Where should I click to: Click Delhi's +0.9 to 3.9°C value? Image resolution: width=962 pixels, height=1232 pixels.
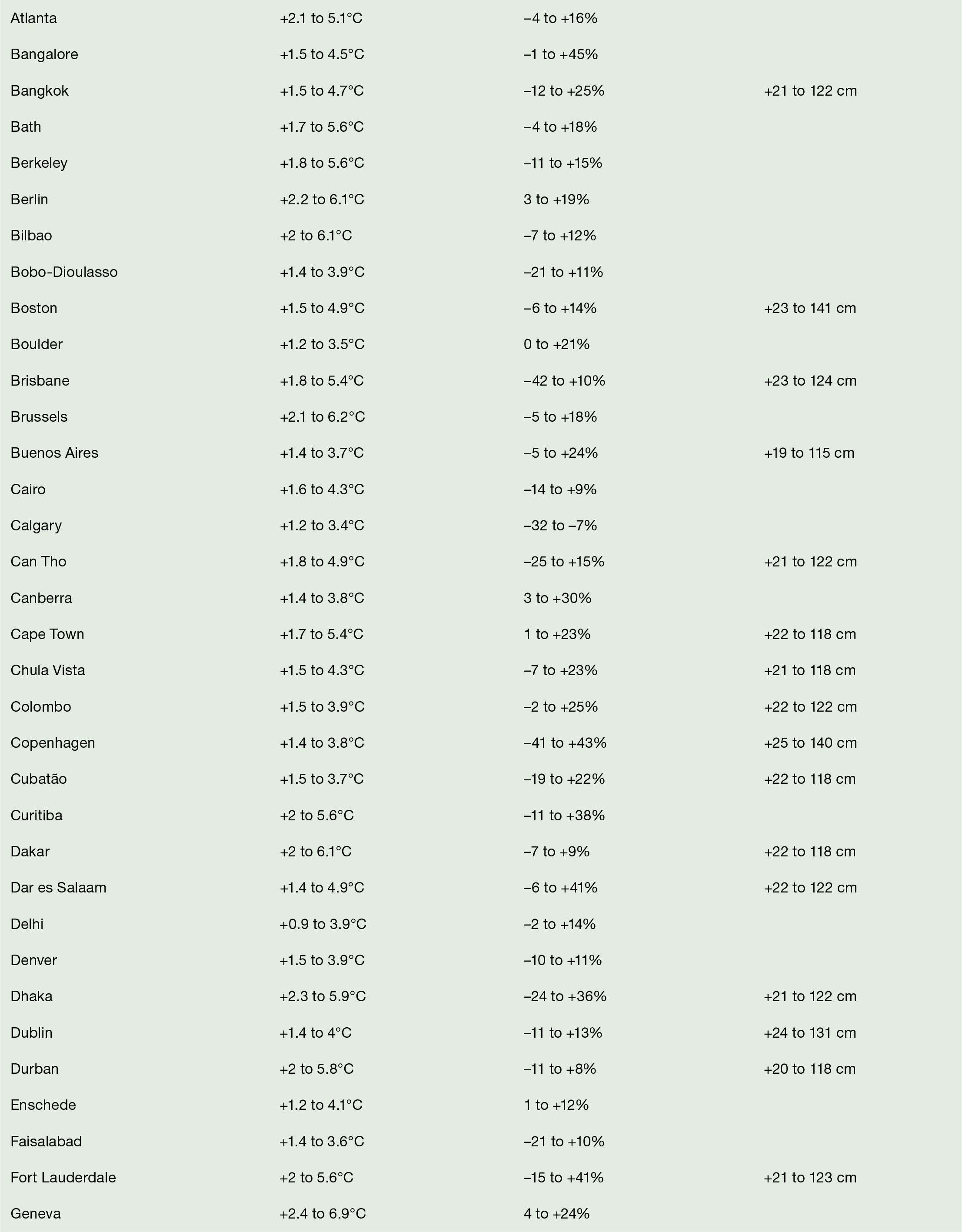tap(323, 924)
